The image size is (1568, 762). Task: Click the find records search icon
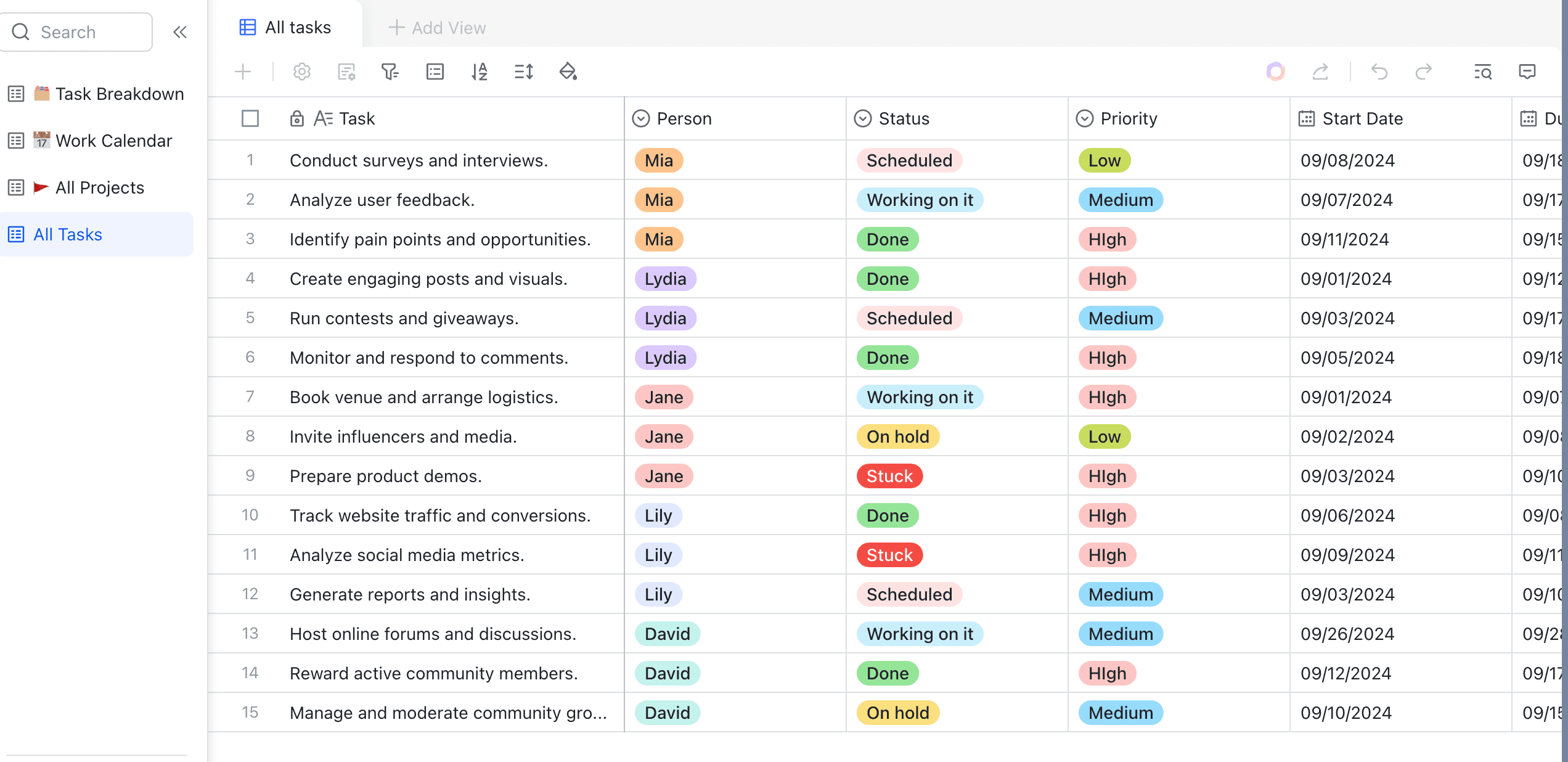click(1482, 72)
